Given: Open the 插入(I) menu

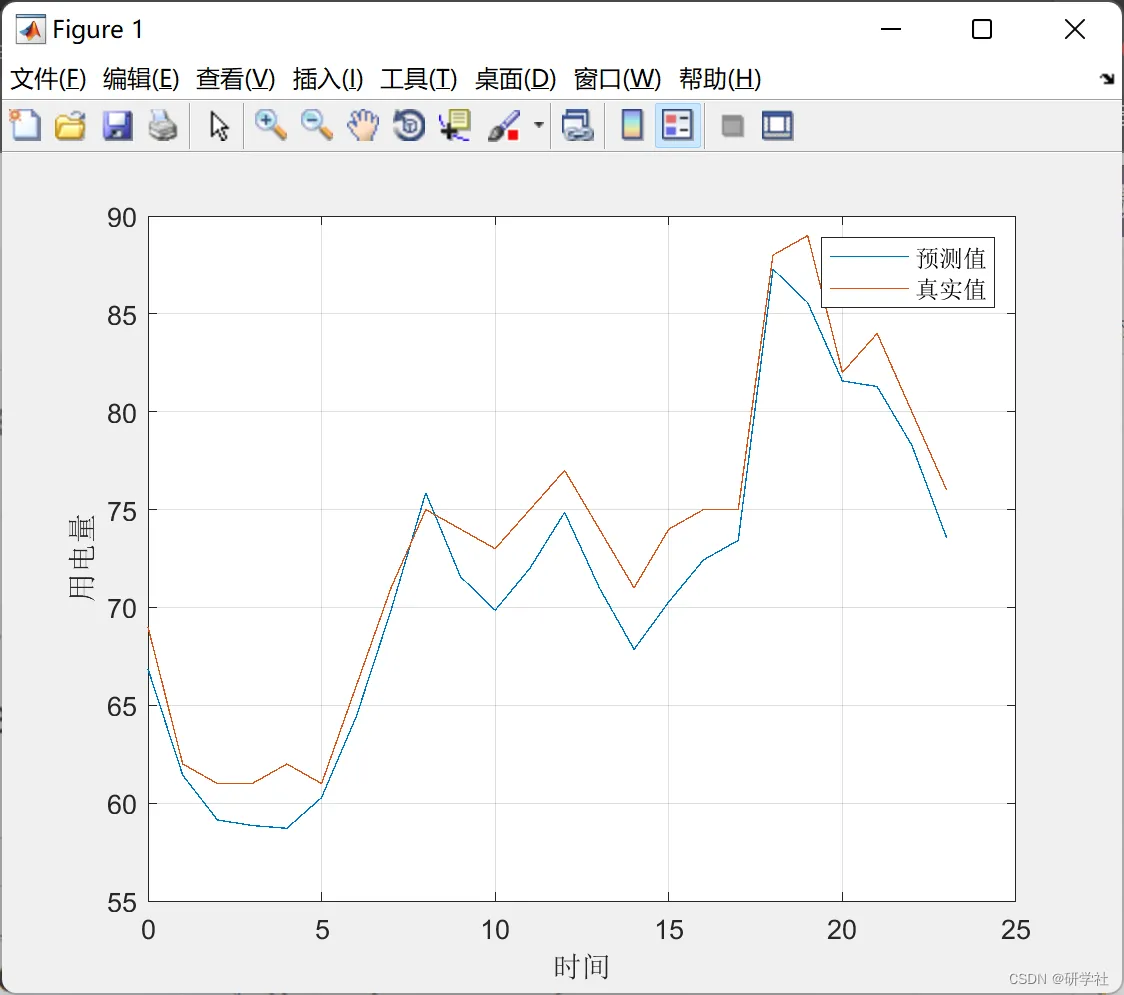Looking at the screenshot, I should tap(328, 79).
